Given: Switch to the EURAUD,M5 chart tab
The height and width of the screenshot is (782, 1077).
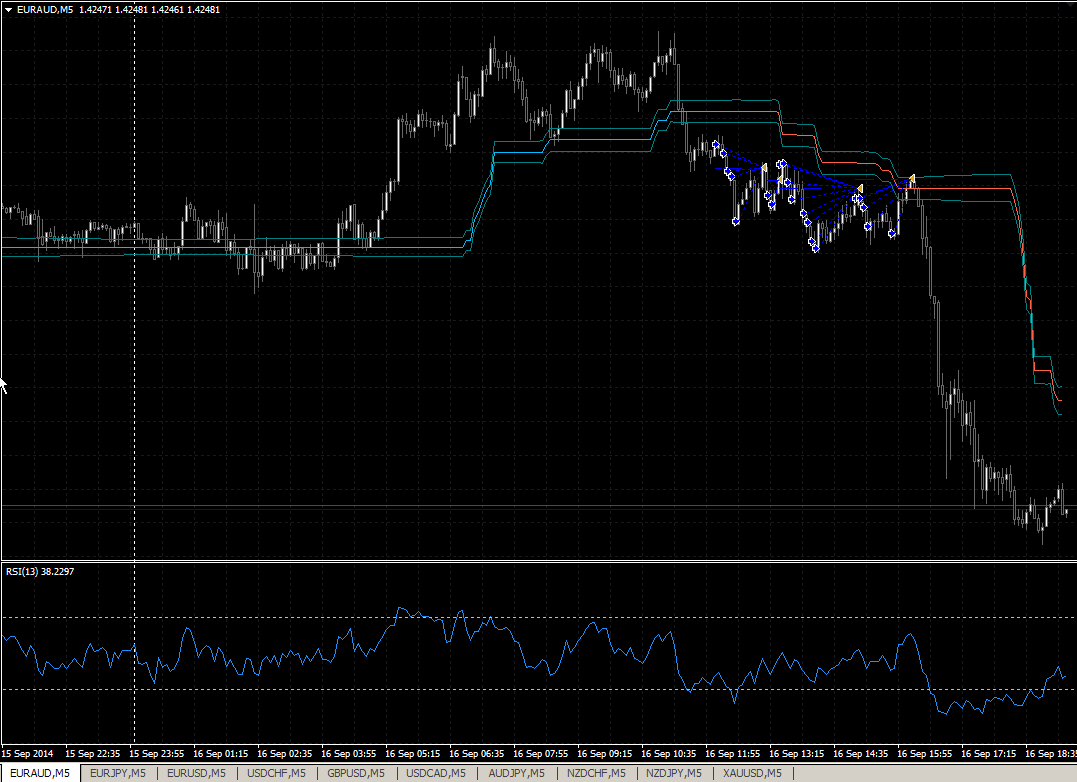Looking at the screenshot, I should click(x=40, y=773).
